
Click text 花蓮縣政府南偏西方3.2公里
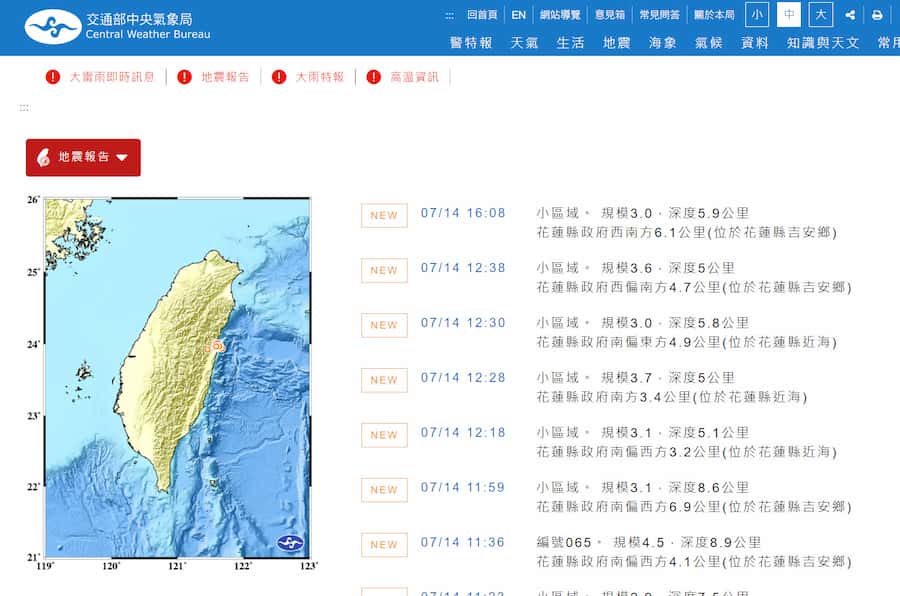[x=629, y=452]
